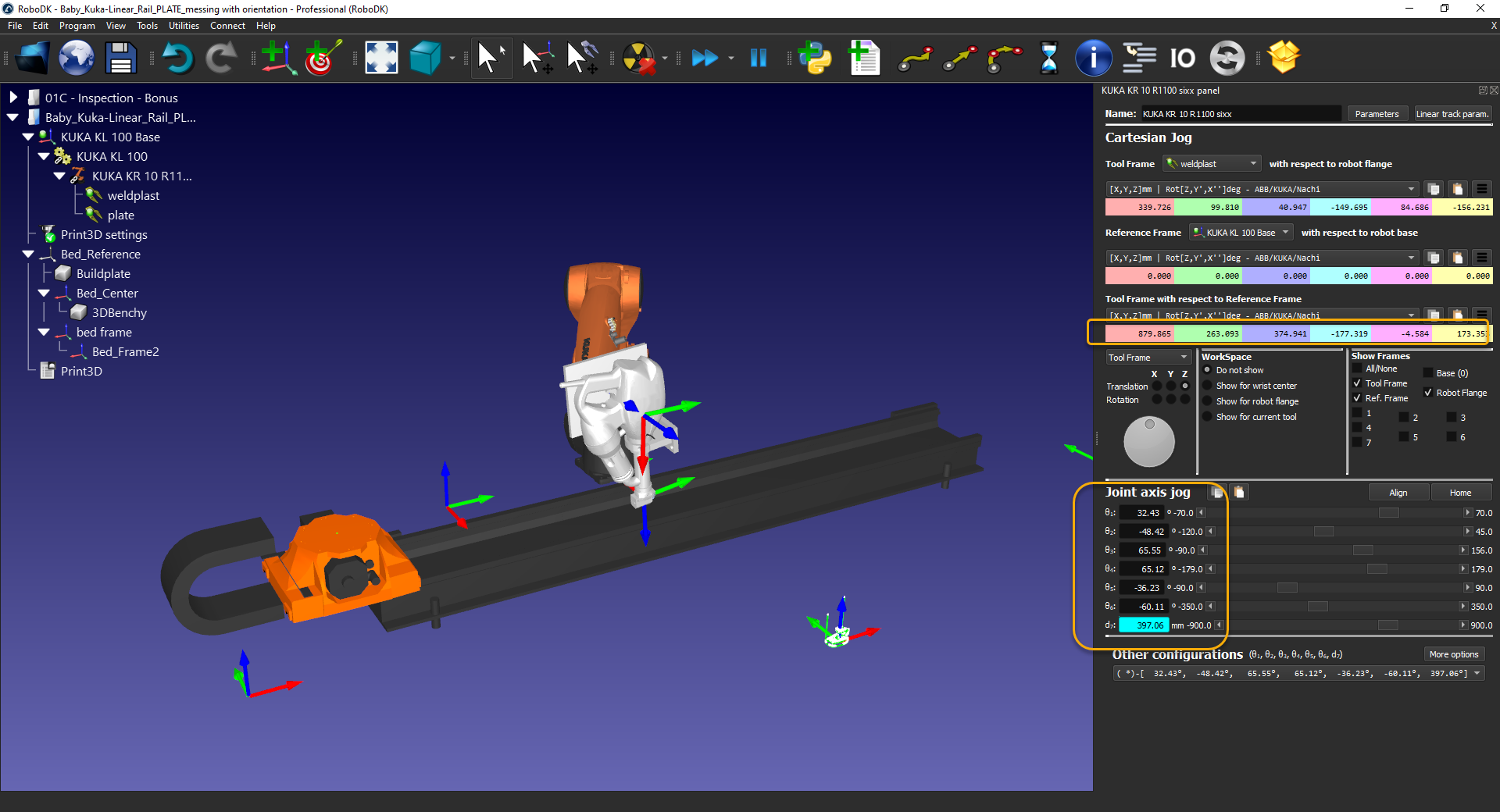The height and width of the screenshot is (812, 1500).
Task: Open the Tool Frame weldplast dropdown
Action: 1212,164
